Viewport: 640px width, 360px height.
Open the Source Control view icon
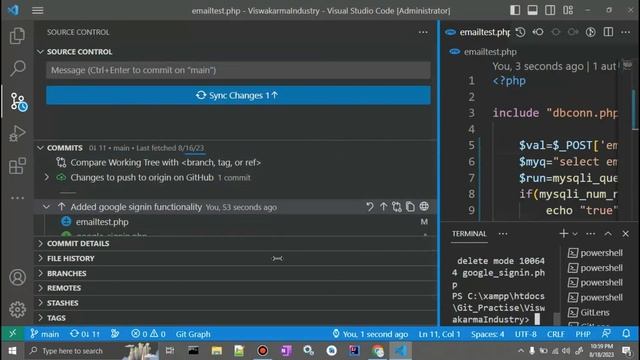pyautogui.click(x=18, y=102)
